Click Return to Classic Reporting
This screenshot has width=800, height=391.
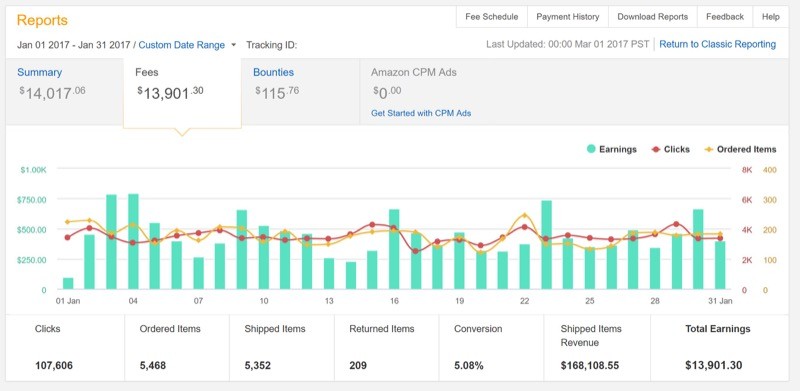pos(717,44)
